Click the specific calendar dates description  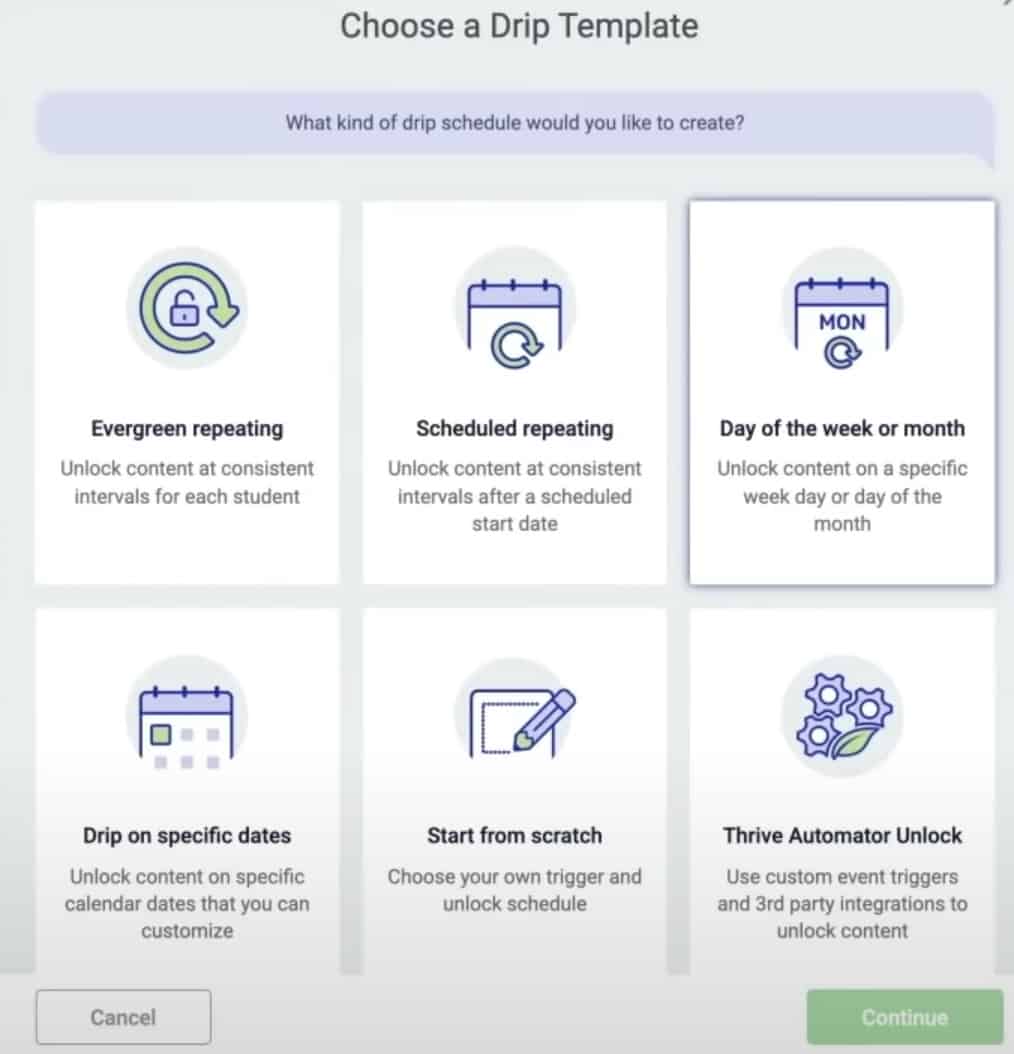pyautogui.click(x=187, y=904)
